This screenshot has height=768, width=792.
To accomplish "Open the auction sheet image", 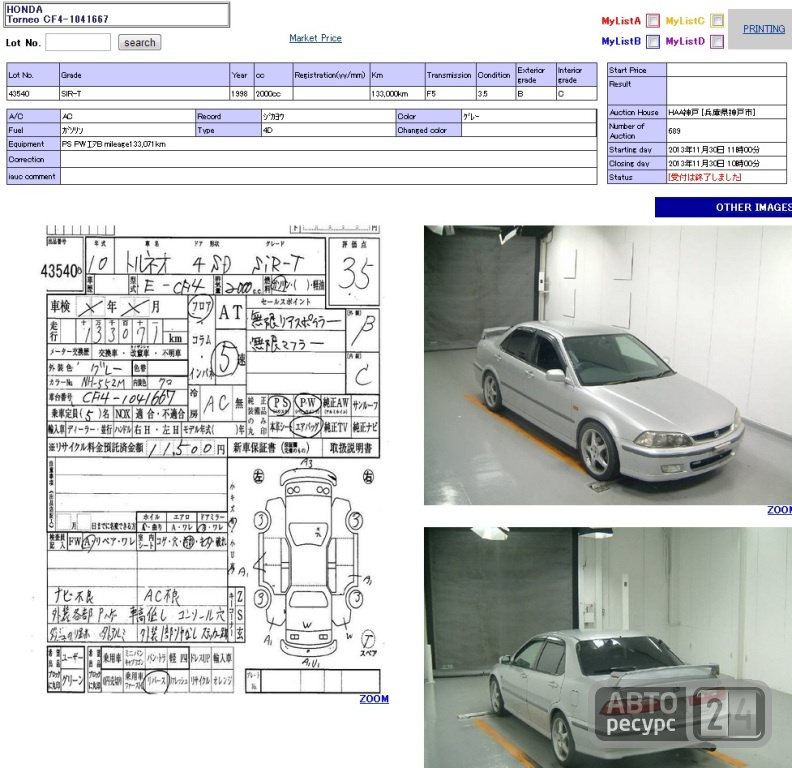I will (213, 459).
